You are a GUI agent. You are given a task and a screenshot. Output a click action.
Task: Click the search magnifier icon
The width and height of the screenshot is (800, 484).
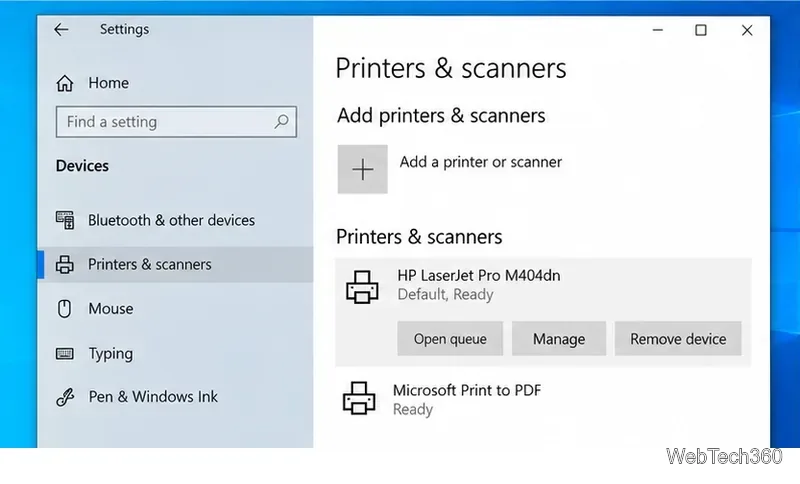pyautogui.click(x=282, y=122)
